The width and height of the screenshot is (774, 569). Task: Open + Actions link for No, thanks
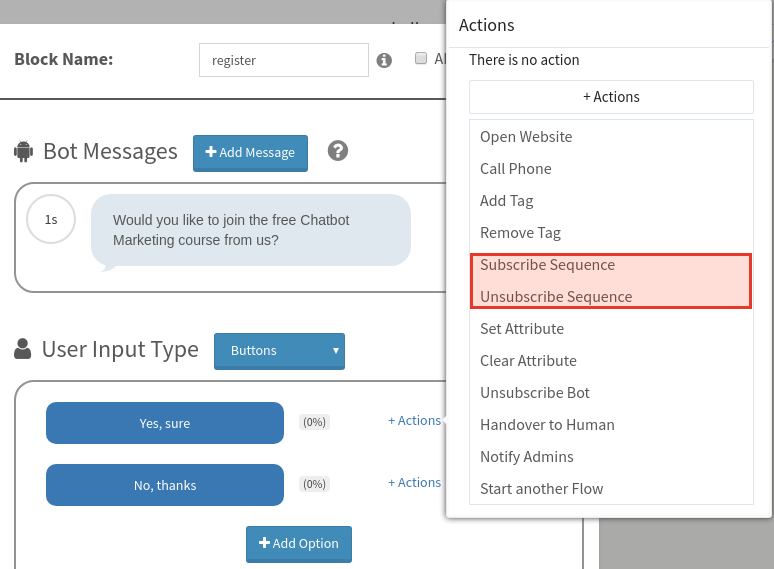[x=415, y=482]
